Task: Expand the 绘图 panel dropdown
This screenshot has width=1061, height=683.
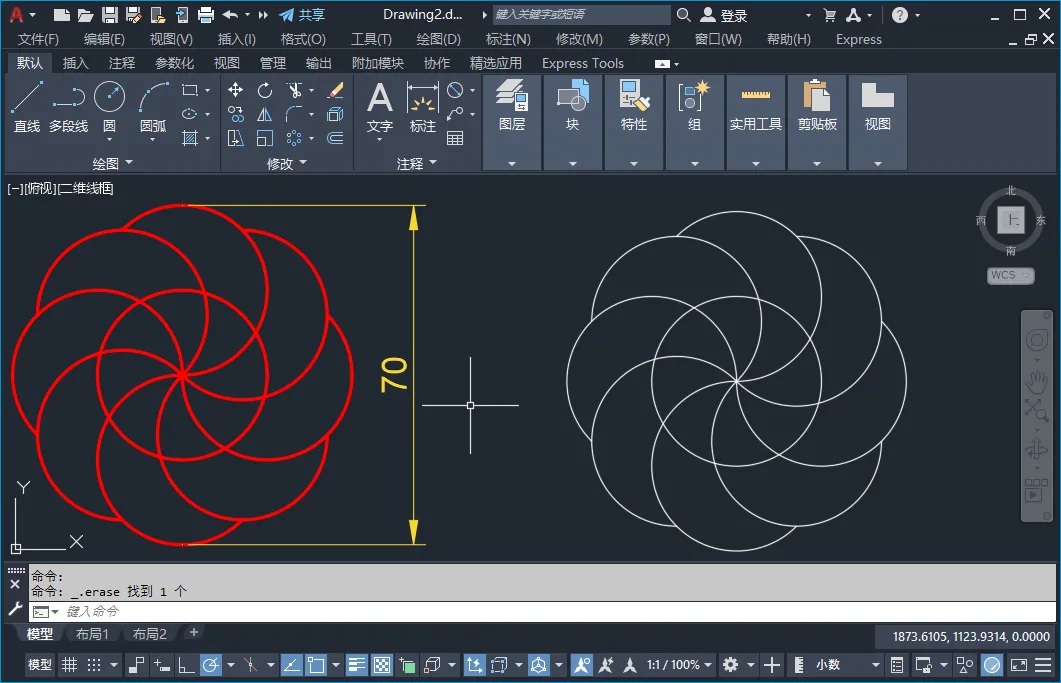Action: (x=112, y=163)
